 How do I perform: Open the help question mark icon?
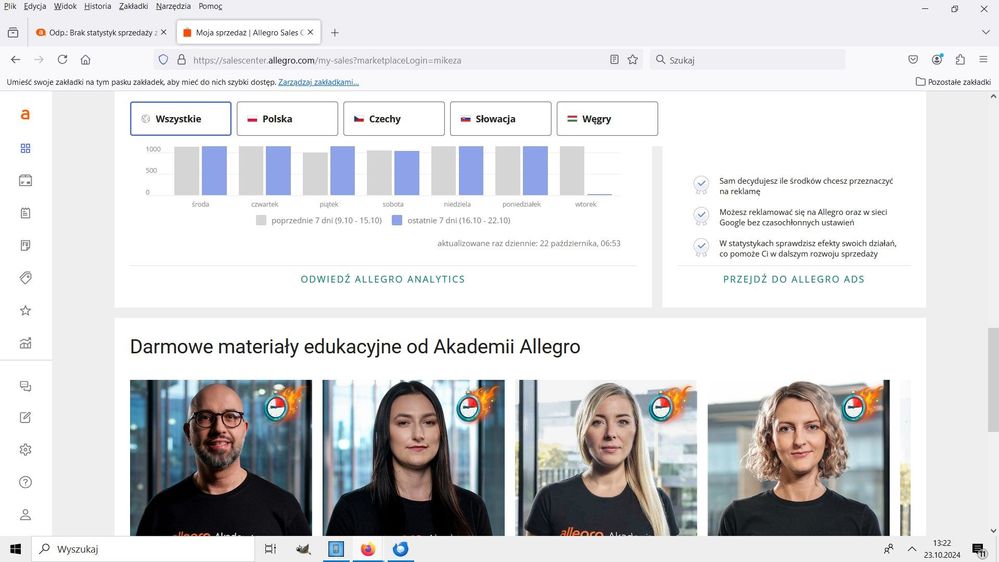click(x=25, y=482)
